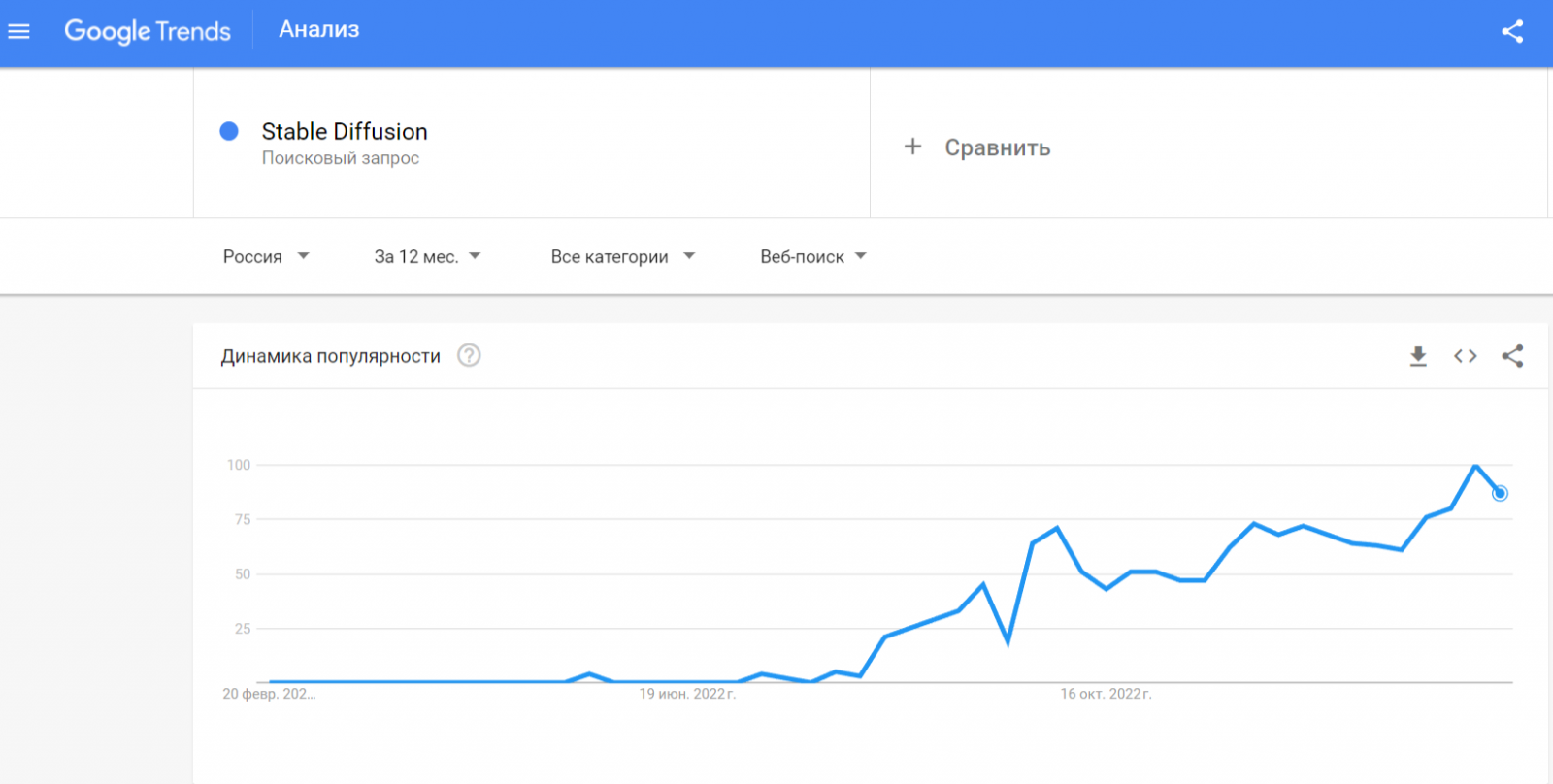
Task: Open the hamburger main menu
Action: [x=19, y=32]
